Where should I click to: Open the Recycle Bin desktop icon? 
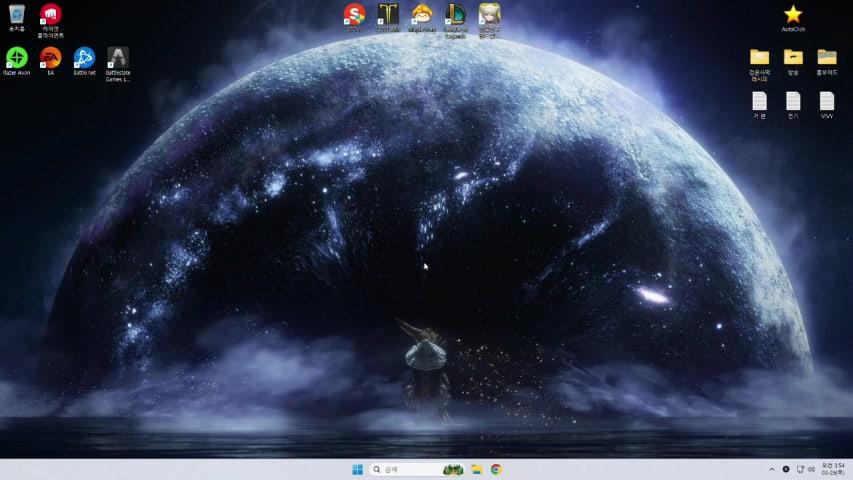16,15
